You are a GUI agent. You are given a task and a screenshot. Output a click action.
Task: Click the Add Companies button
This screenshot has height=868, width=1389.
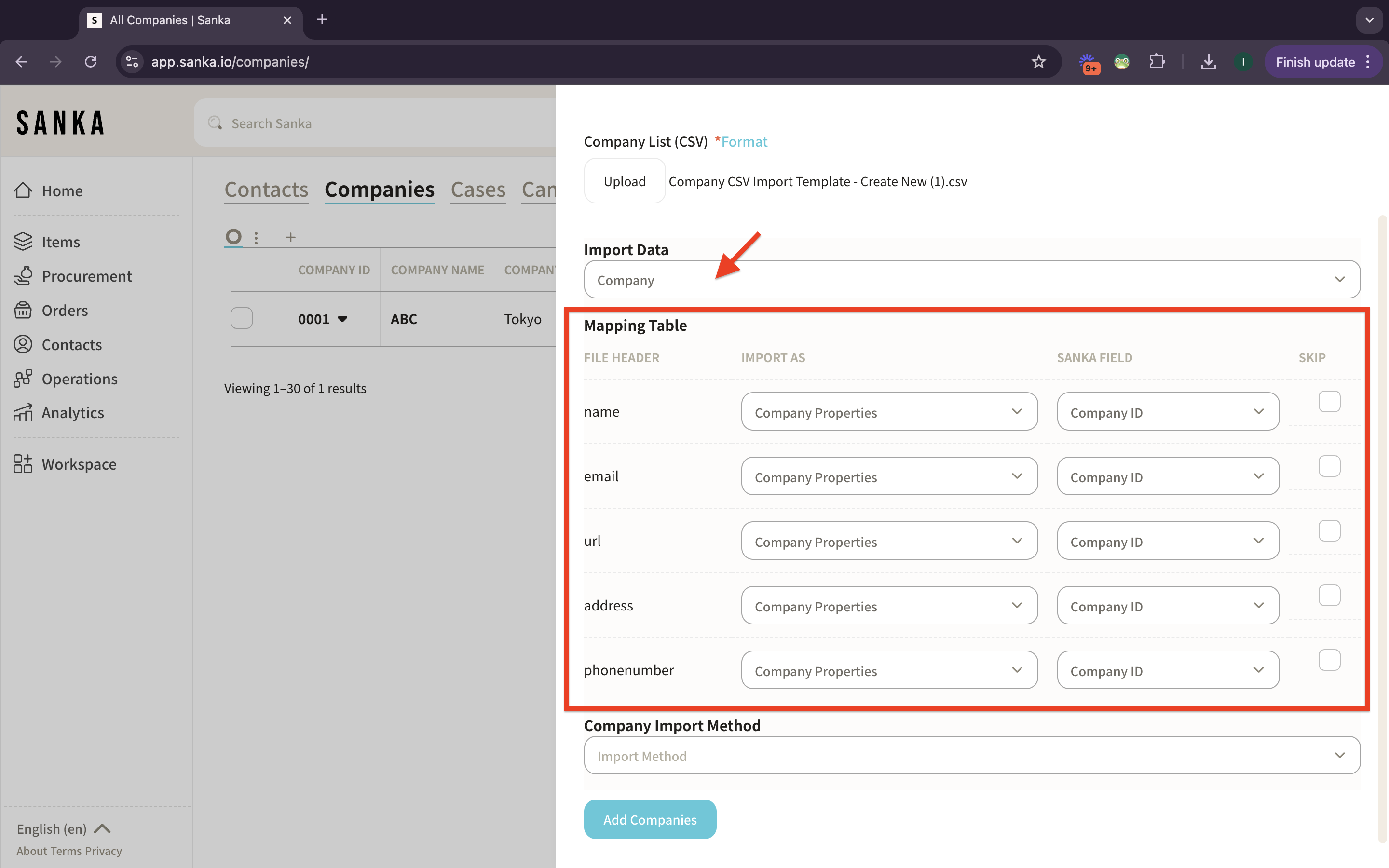tap(650, 819)
